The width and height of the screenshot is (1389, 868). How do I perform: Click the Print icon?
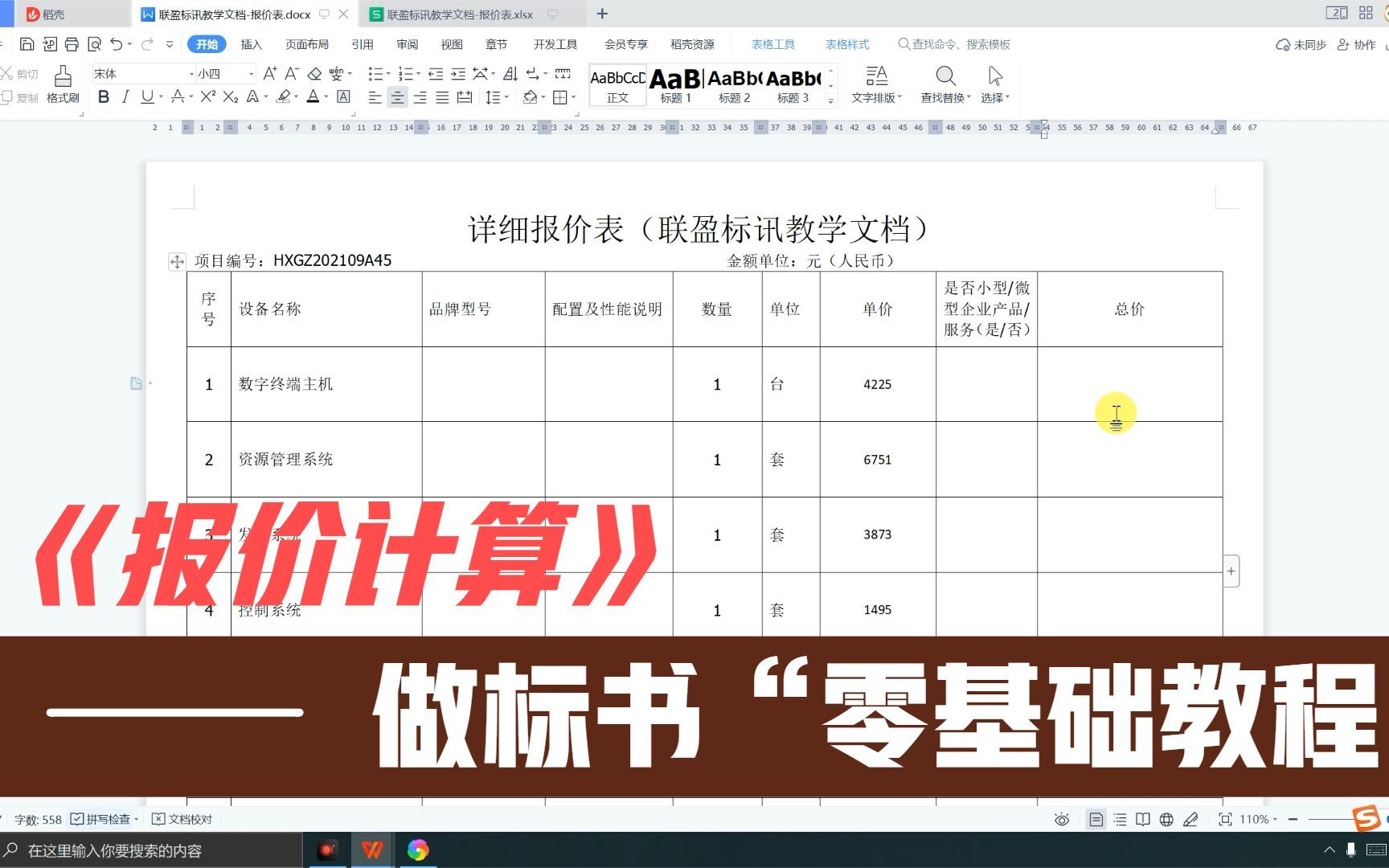click(72, 44)
